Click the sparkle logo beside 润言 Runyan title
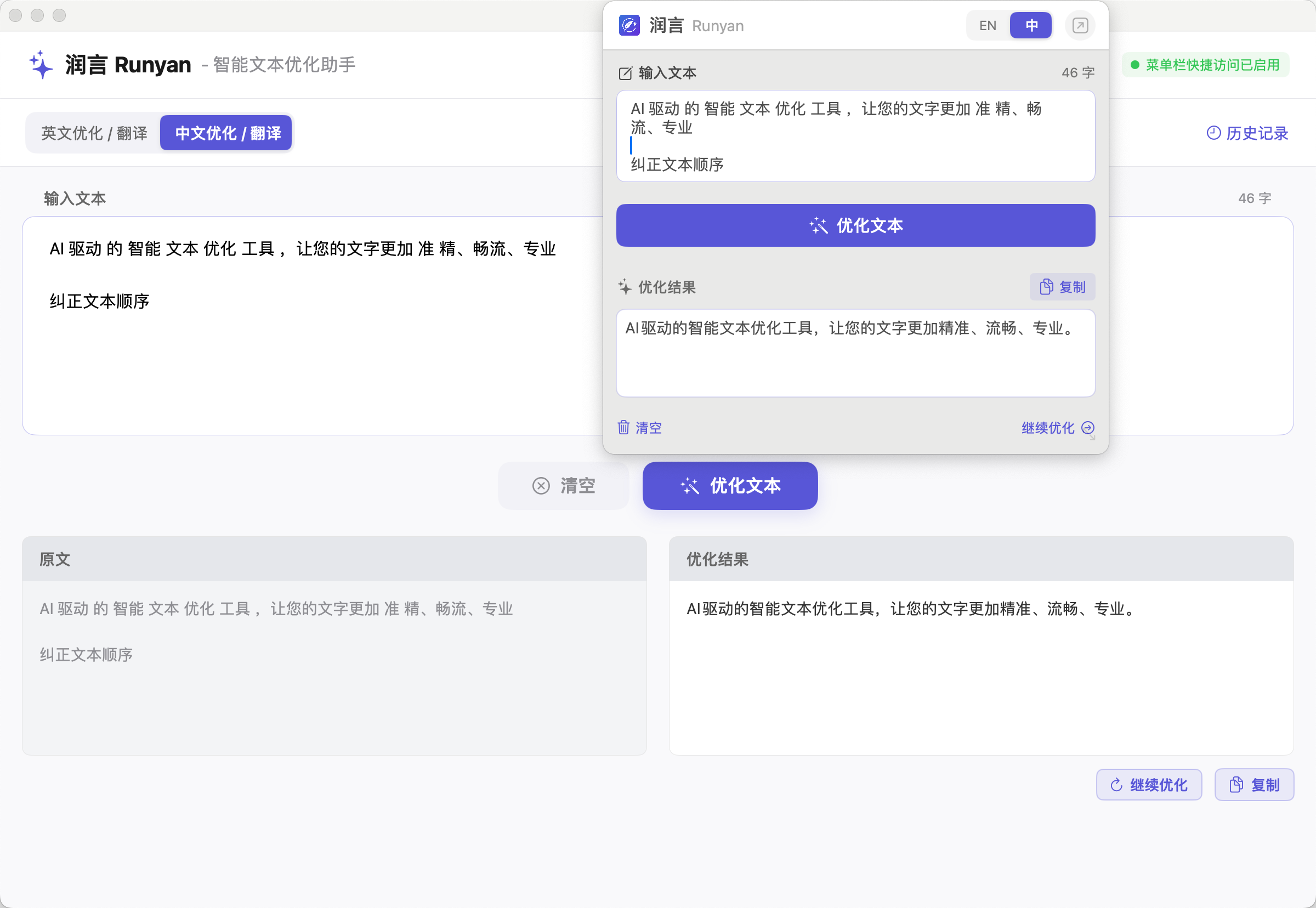1316x908 pixels. click(x=41, y=64)
